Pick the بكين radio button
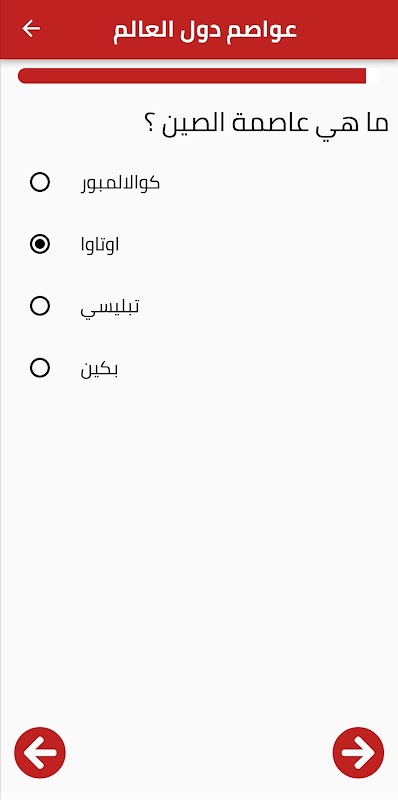398x800 pixels. point(40,368)
